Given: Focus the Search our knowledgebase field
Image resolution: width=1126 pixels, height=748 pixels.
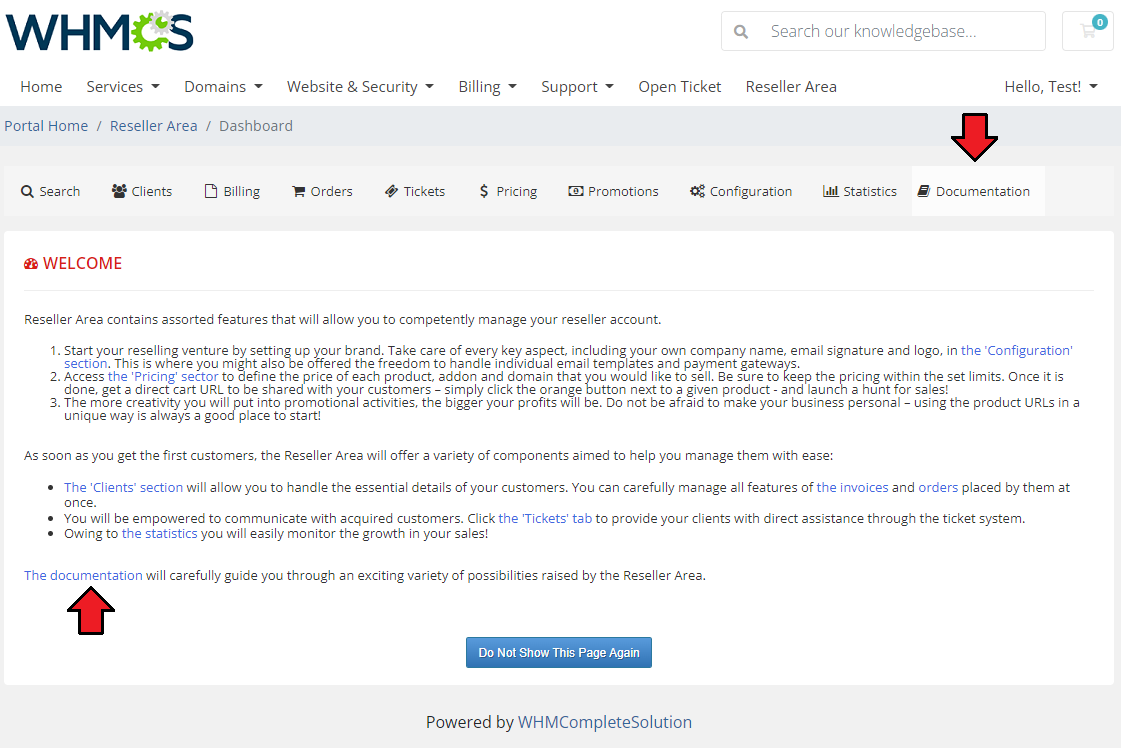Looking at the screenshot, I should pyautogui.click(x=883, y=32).
